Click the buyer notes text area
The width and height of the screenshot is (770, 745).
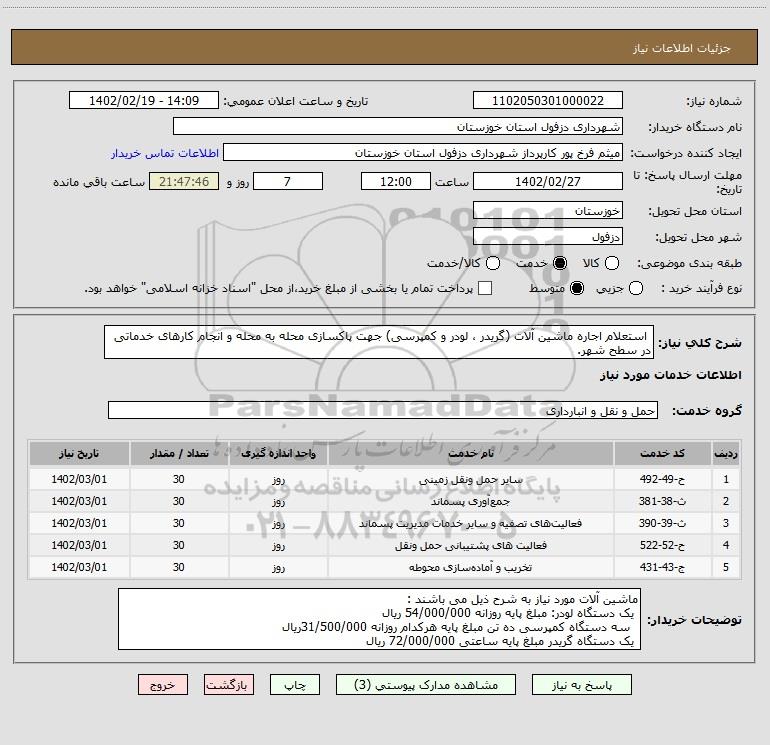coord(379,619)
